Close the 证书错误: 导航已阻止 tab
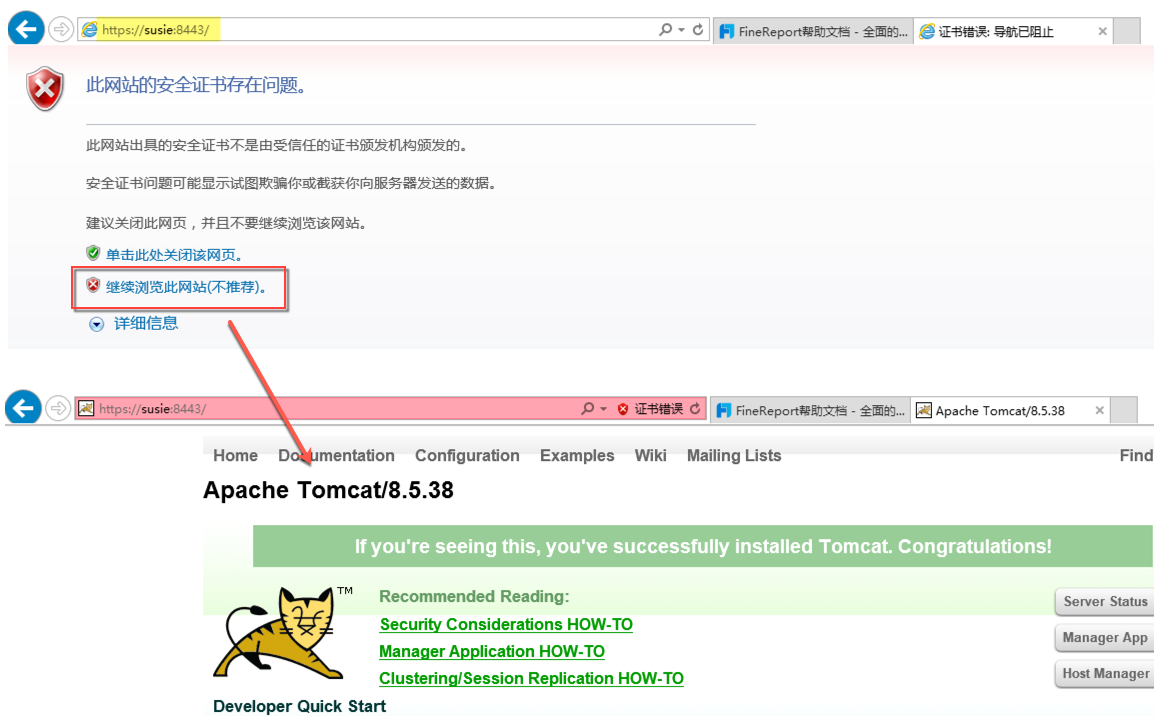The width and height of the screenshot is (1154, 716). [x=1102, y=31]
